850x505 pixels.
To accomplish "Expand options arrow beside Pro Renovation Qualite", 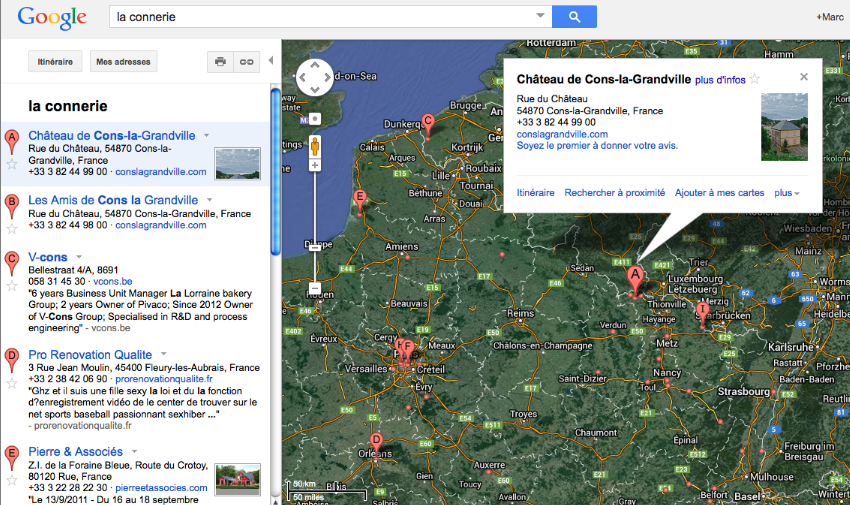I will (163, 354).
